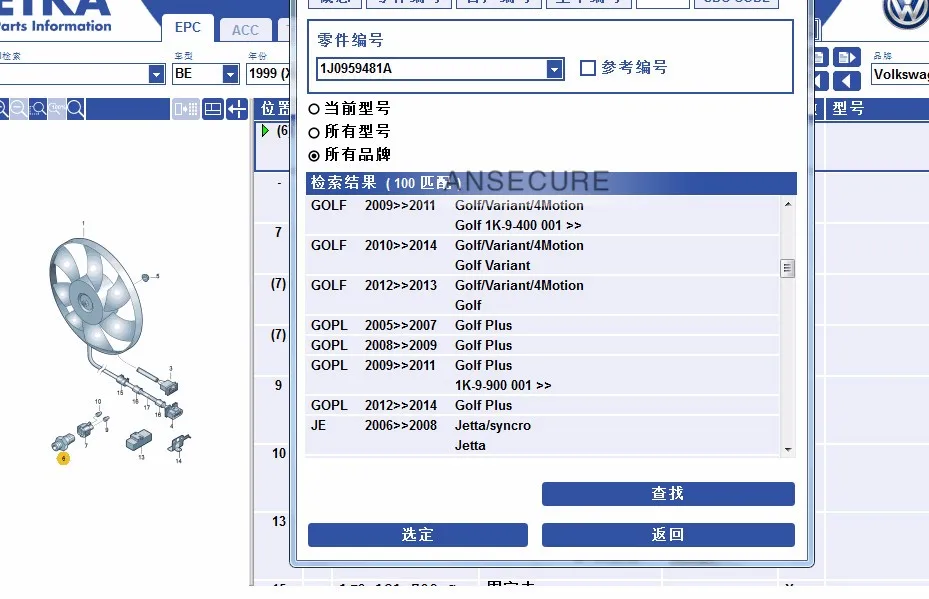Click the 位置 column header
929x599 pixels.
coord(275,108)
